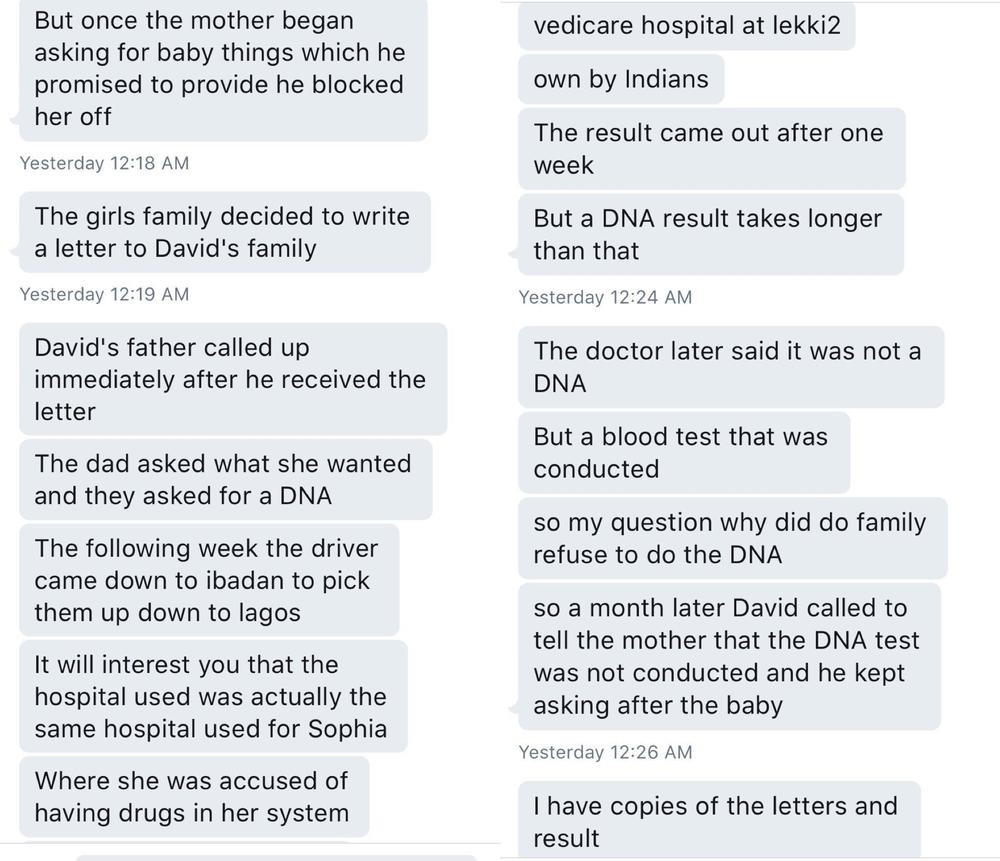Screen dimensions: 1000x861
Task: Tap the 'blocked her off' message bubble
Action: coord(223,69)
